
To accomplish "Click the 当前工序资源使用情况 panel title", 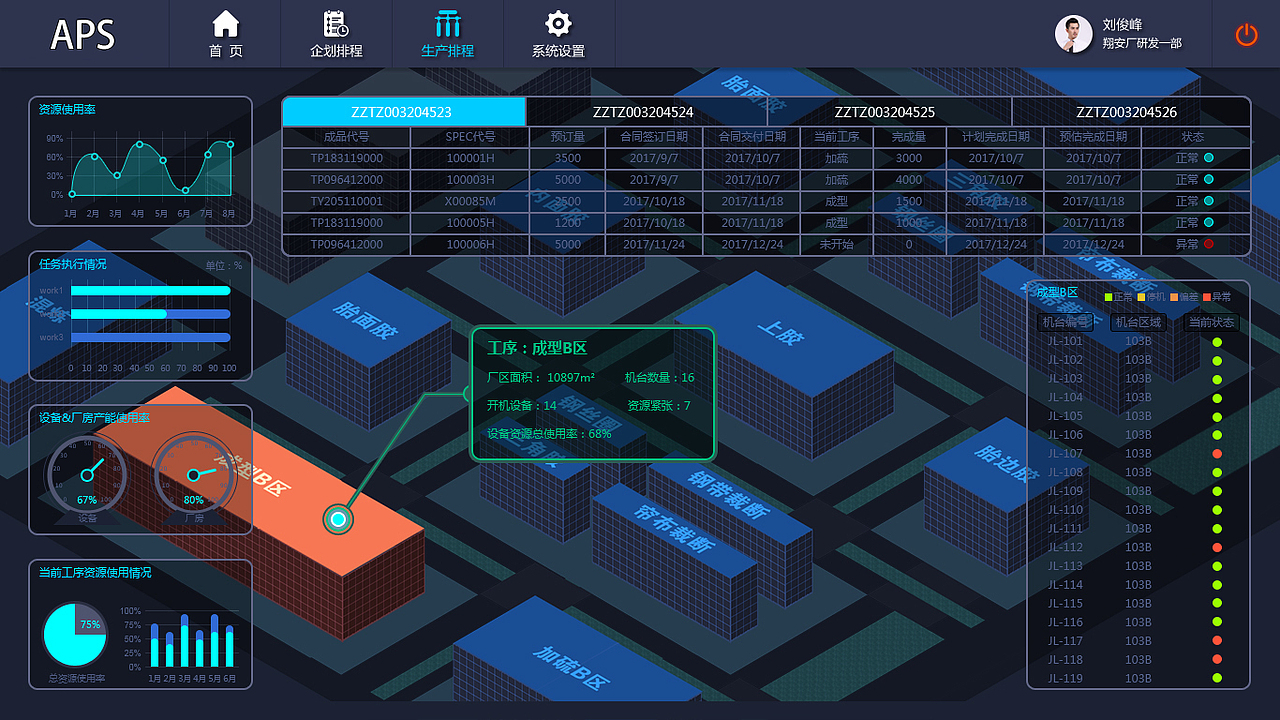I will (95, 573).
